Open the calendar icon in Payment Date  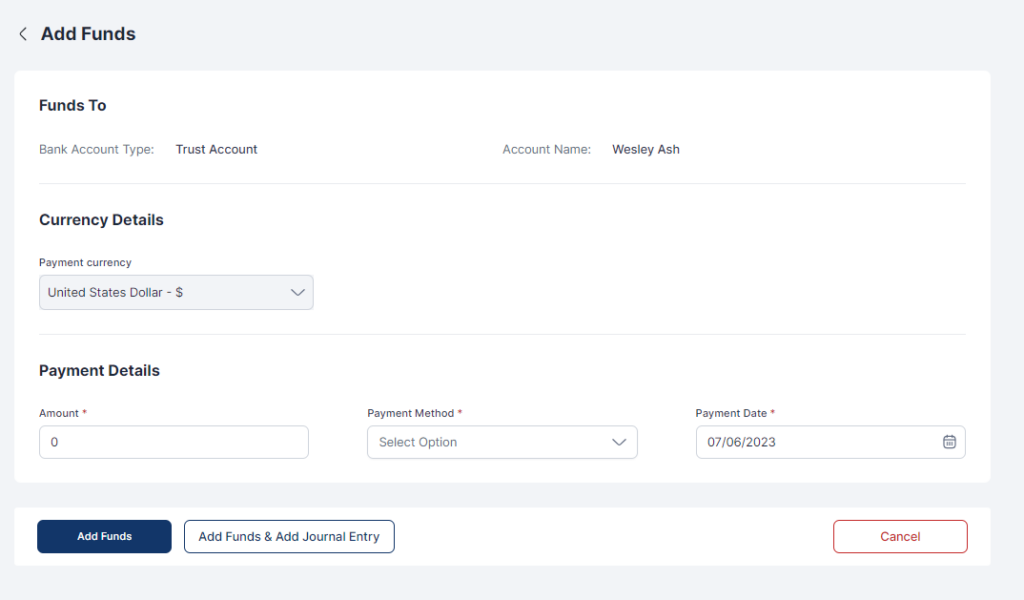coord(949,442)
